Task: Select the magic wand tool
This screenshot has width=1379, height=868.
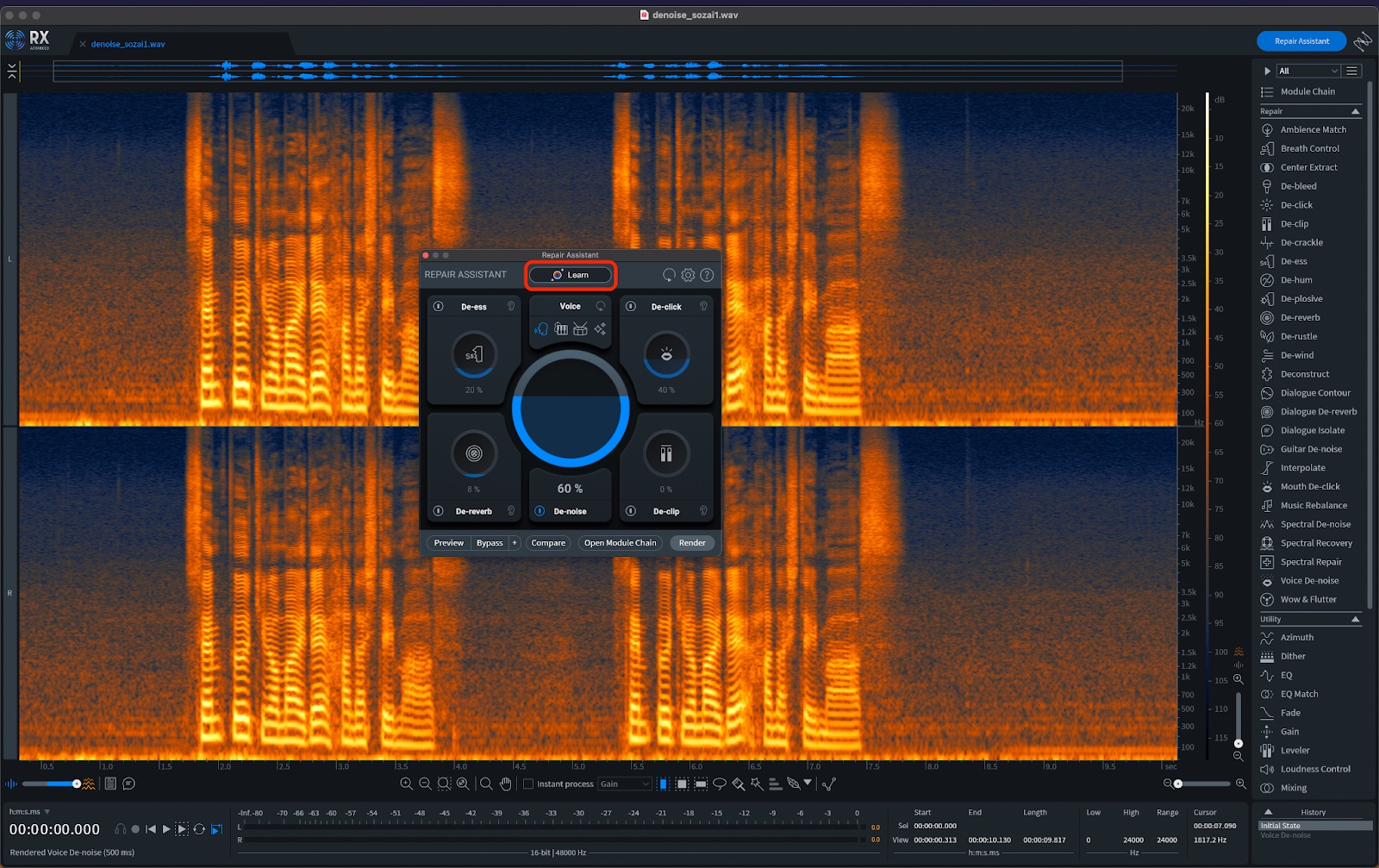Action: (x=757, y=784)
